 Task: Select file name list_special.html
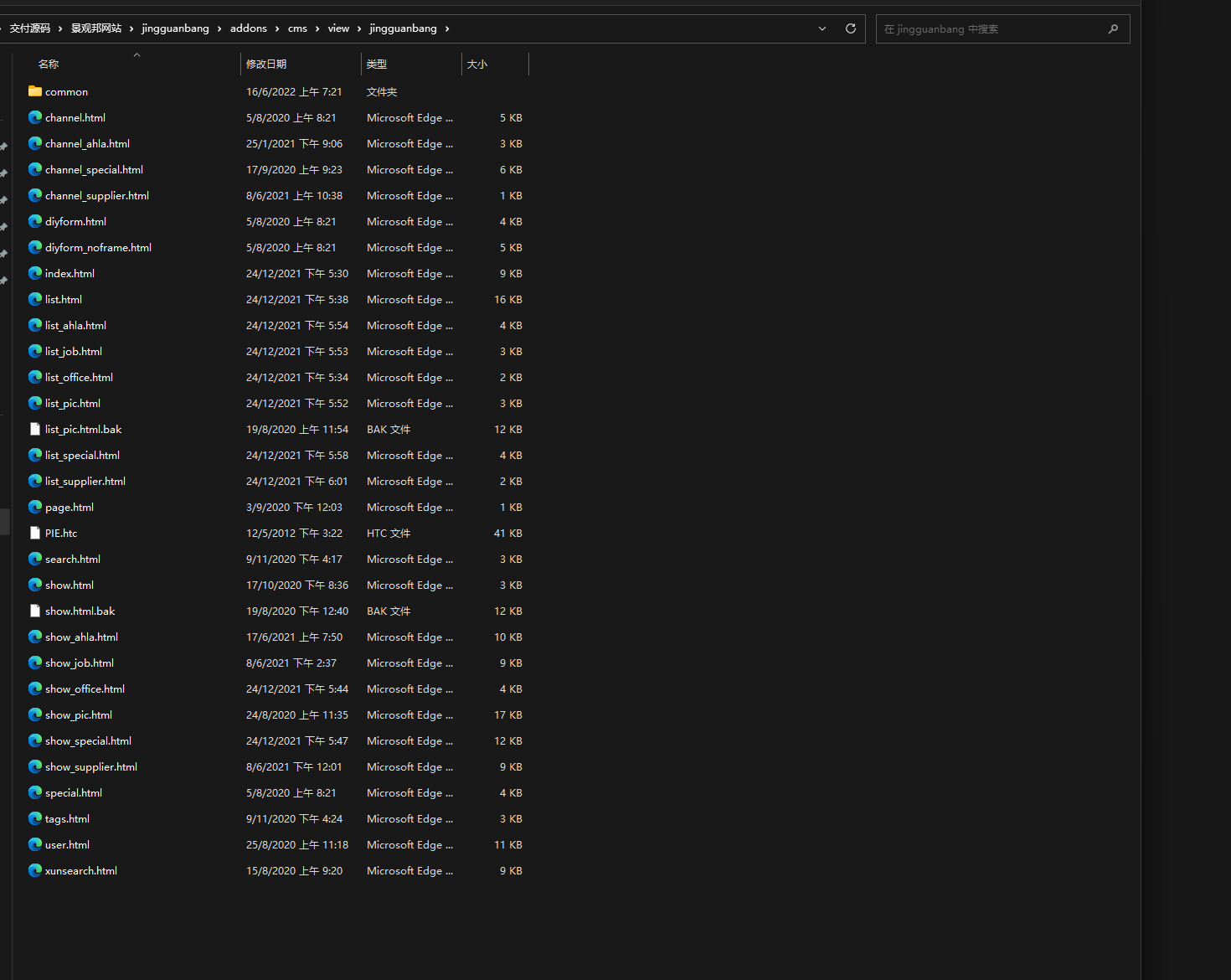[82, 455]
